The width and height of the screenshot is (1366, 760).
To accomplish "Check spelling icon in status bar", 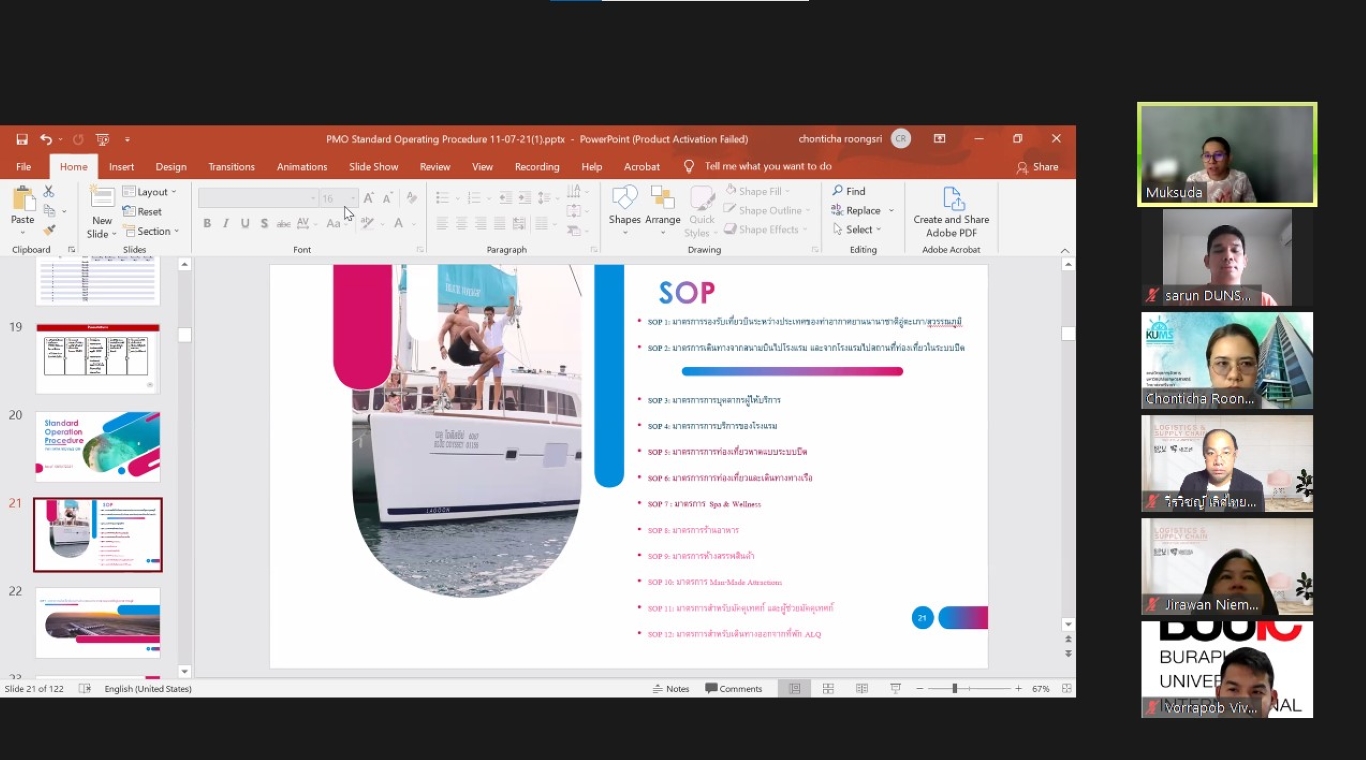I will click(x=85, y=688).
